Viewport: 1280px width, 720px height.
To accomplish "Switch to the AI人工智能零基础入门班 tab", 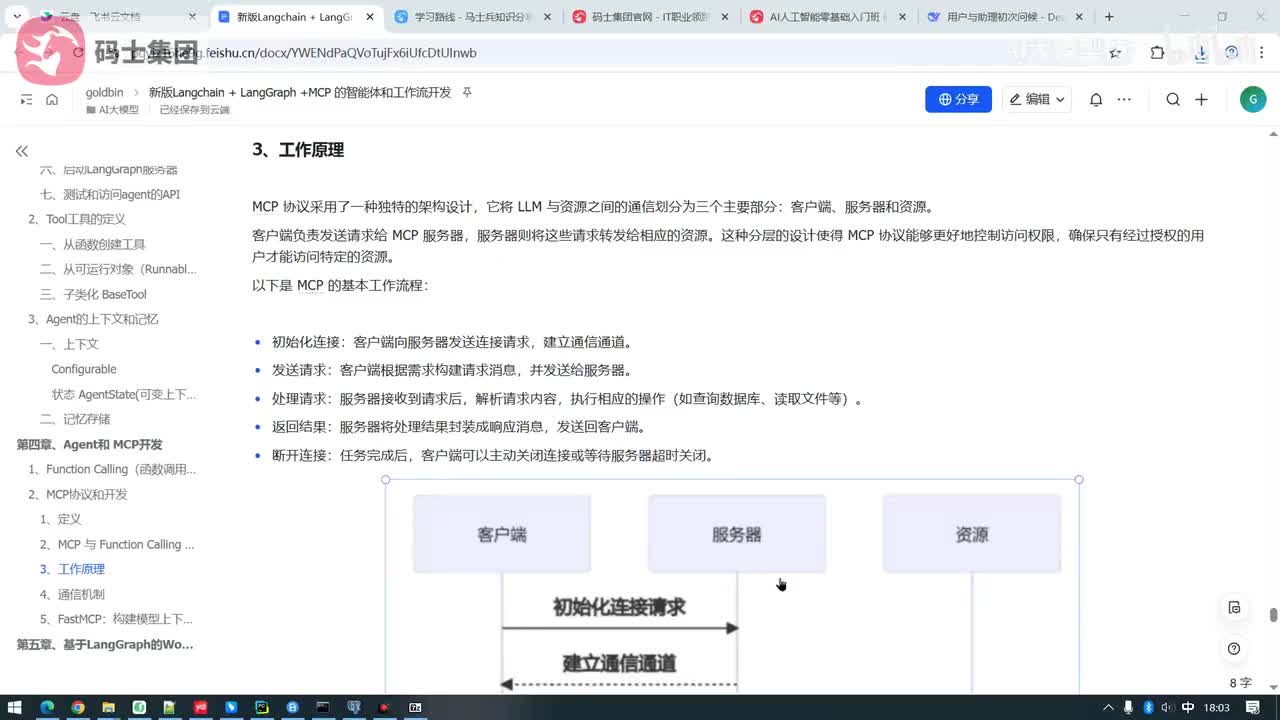I will click(826, 17).
